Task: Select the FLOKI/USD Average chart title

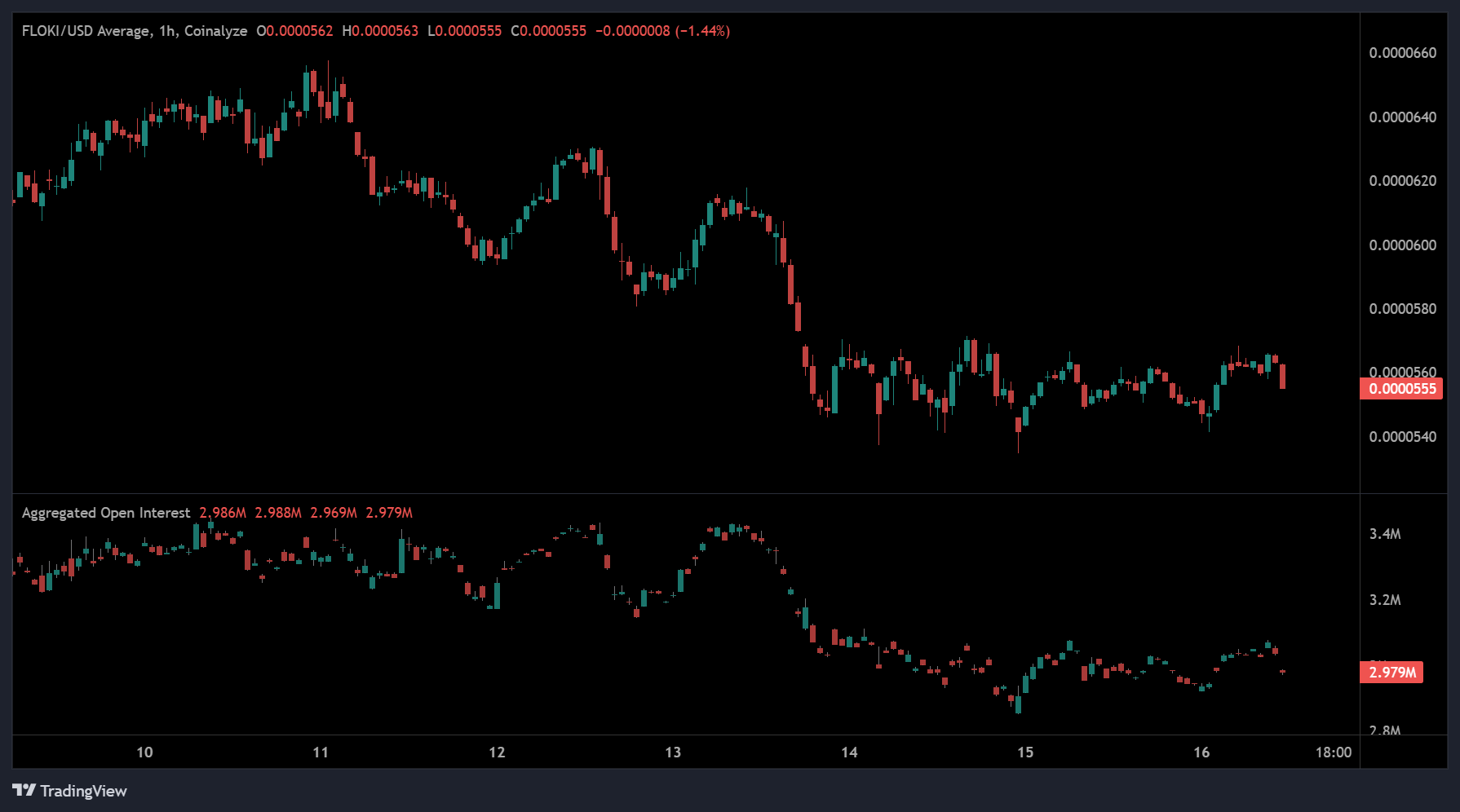Action: pos(134,31)
